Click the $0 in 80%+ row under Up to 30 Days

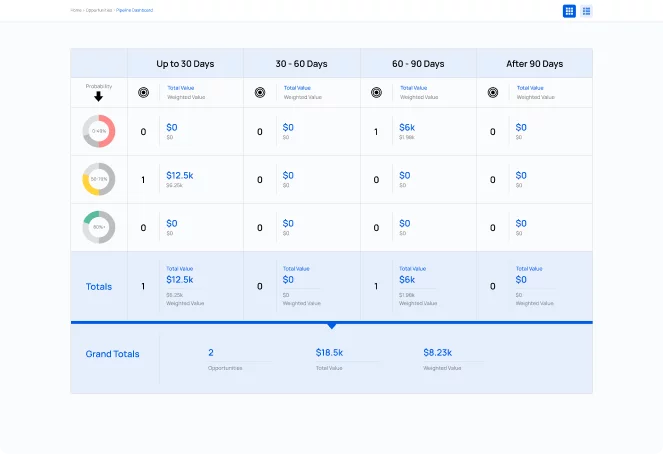(x=172, y=223)
